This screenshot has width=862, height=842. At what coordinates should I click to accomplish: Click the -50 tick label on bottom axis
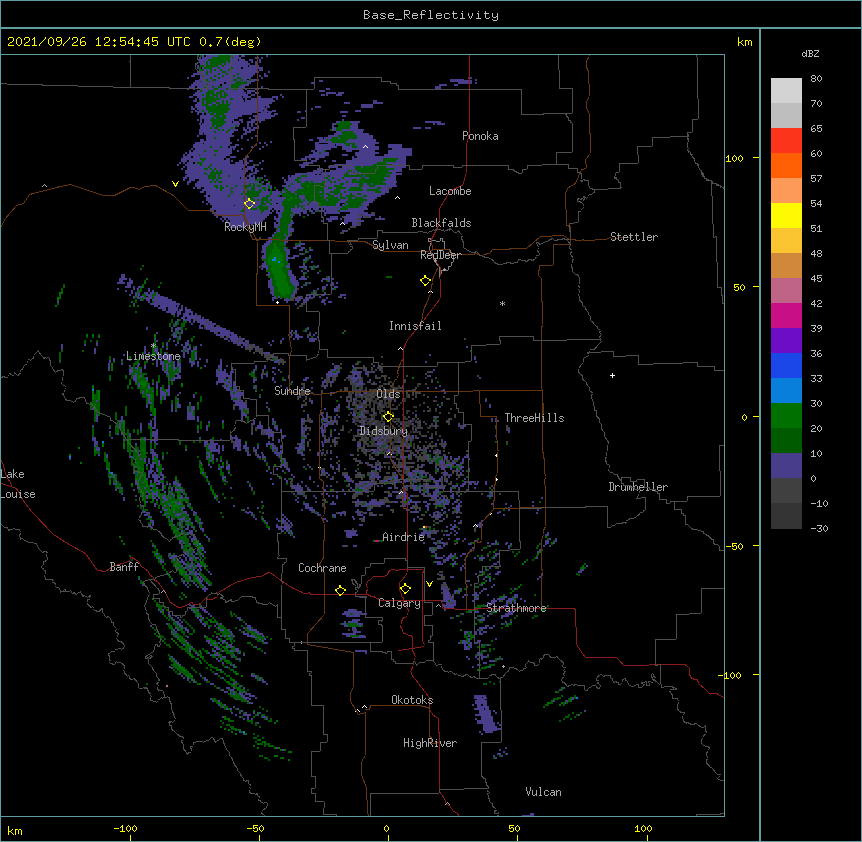pyautogui.click(x=255, y=829)
